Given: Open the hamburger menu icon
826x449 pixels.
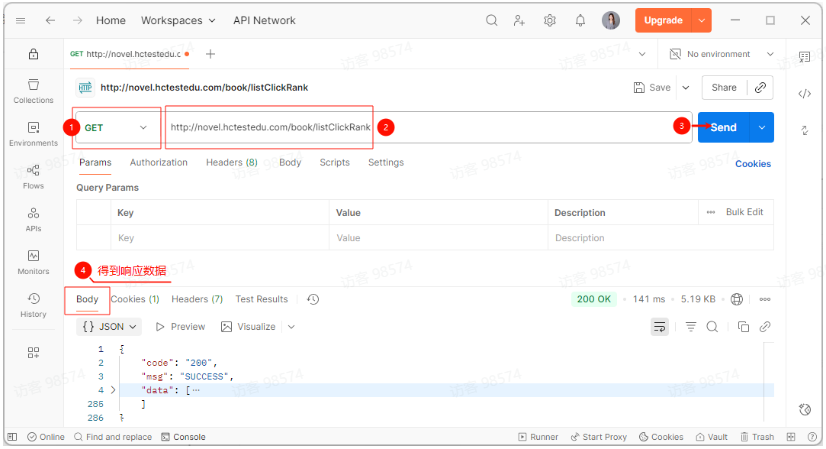Looking at the screenshot, I should coord(21,21).
